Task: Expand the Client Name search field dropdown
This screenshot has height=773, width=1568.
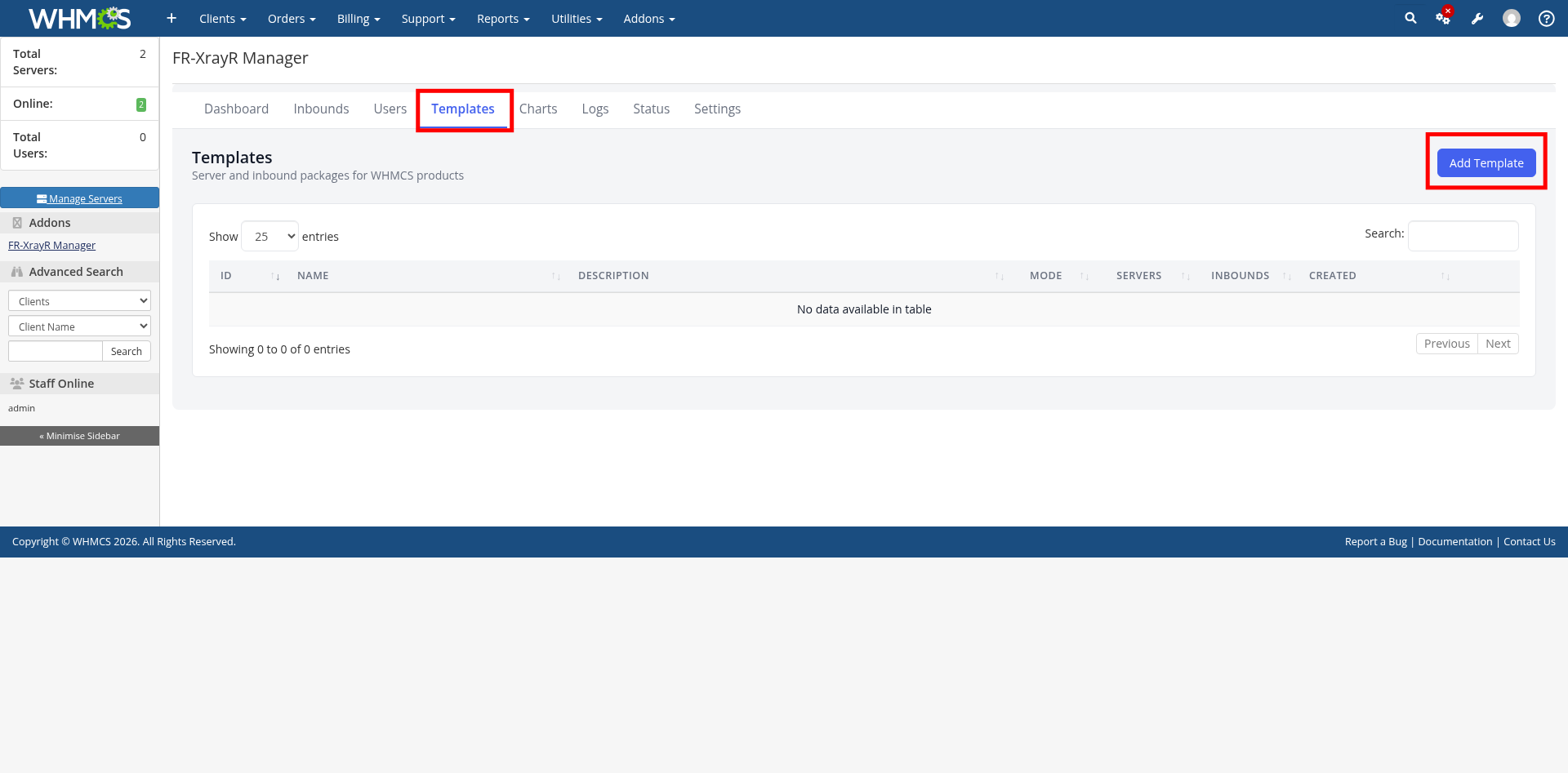Action: (x=79, y=327)
